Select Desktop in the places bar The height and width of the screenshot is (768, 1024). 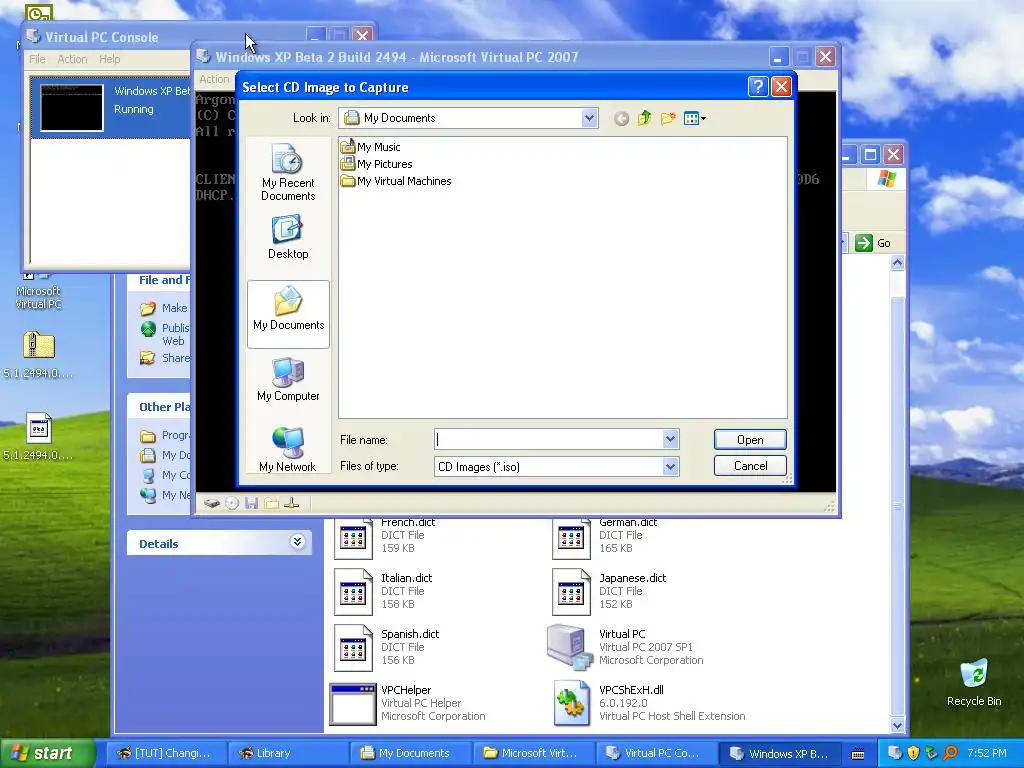coord(288,238)
